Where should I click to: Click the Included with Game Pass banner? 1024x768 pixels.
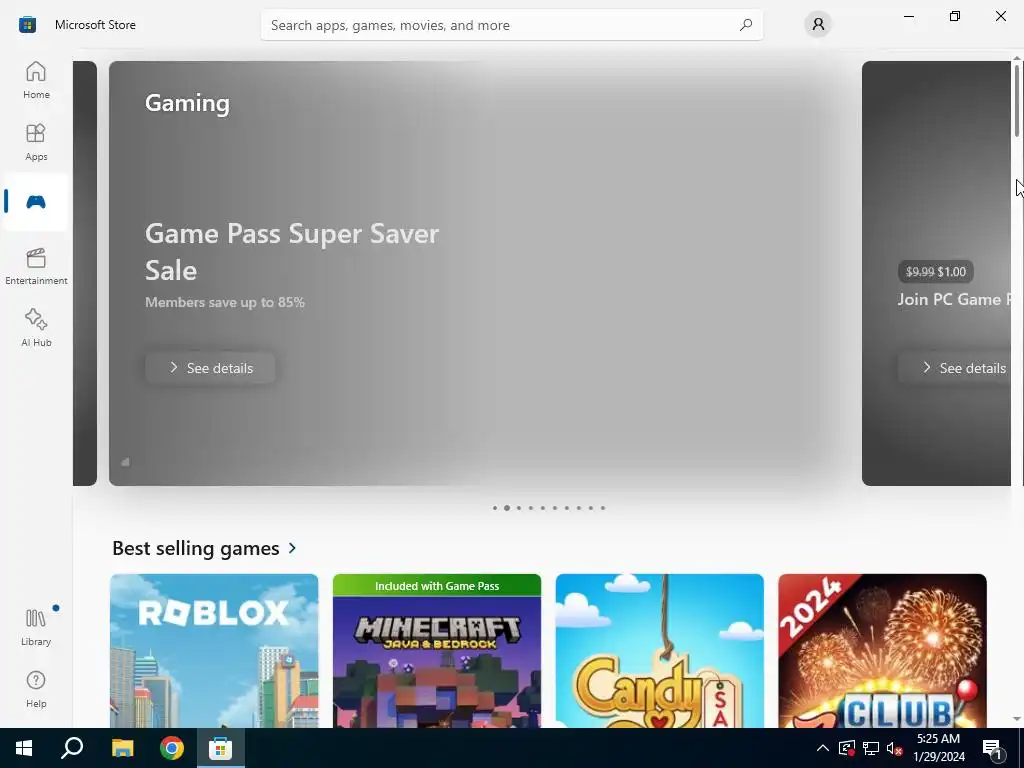pyautogui.click(x=437, y=586)
